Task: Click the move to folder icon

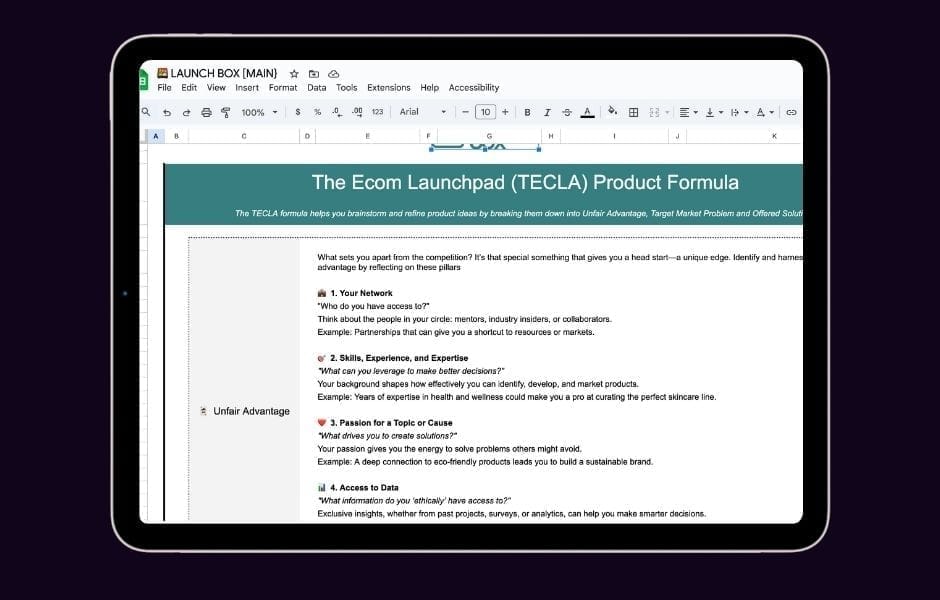Action: [314, 74]
